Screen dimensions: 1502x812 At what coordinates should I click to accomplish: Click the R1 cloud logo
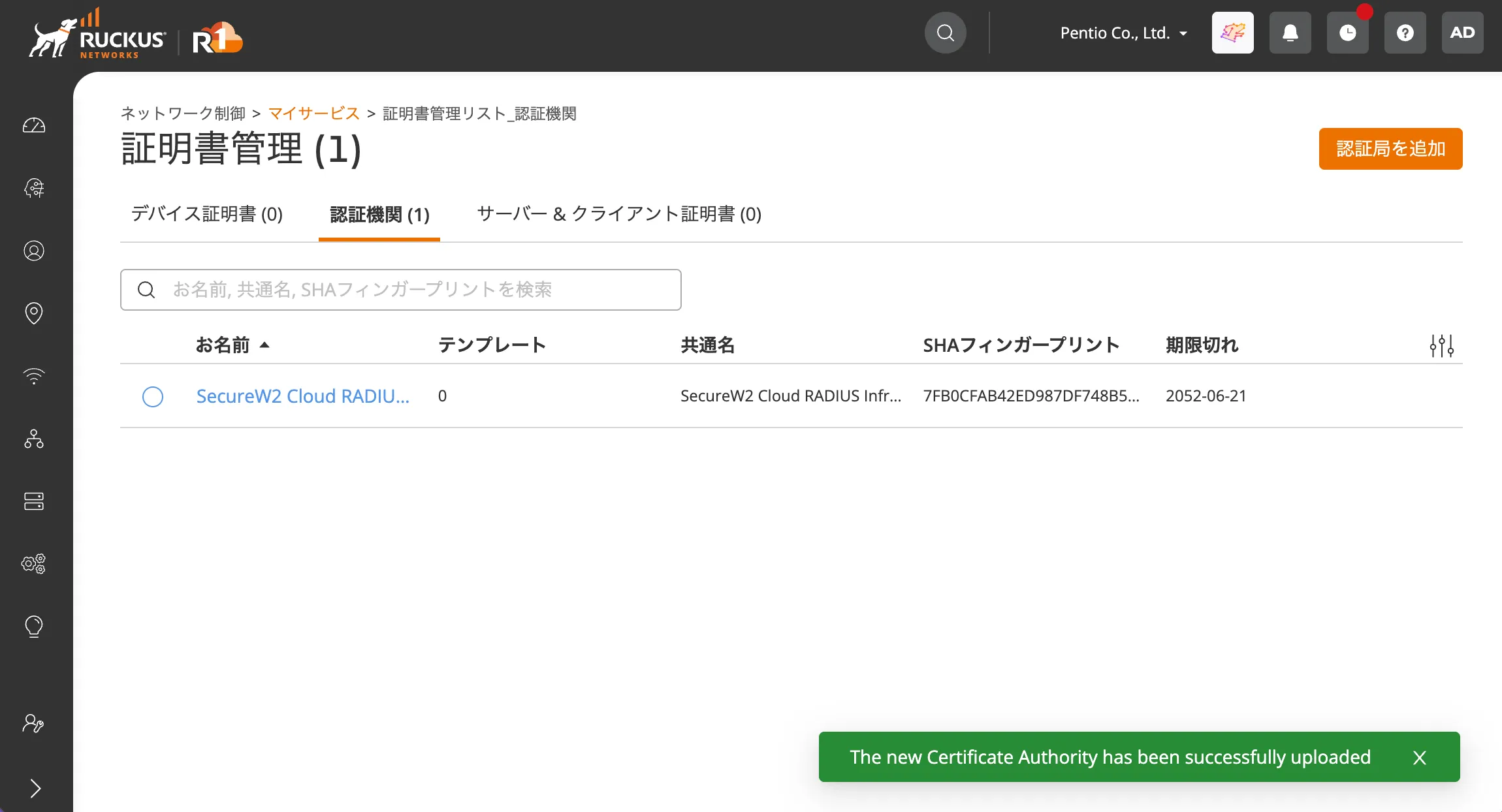[217, 38]
